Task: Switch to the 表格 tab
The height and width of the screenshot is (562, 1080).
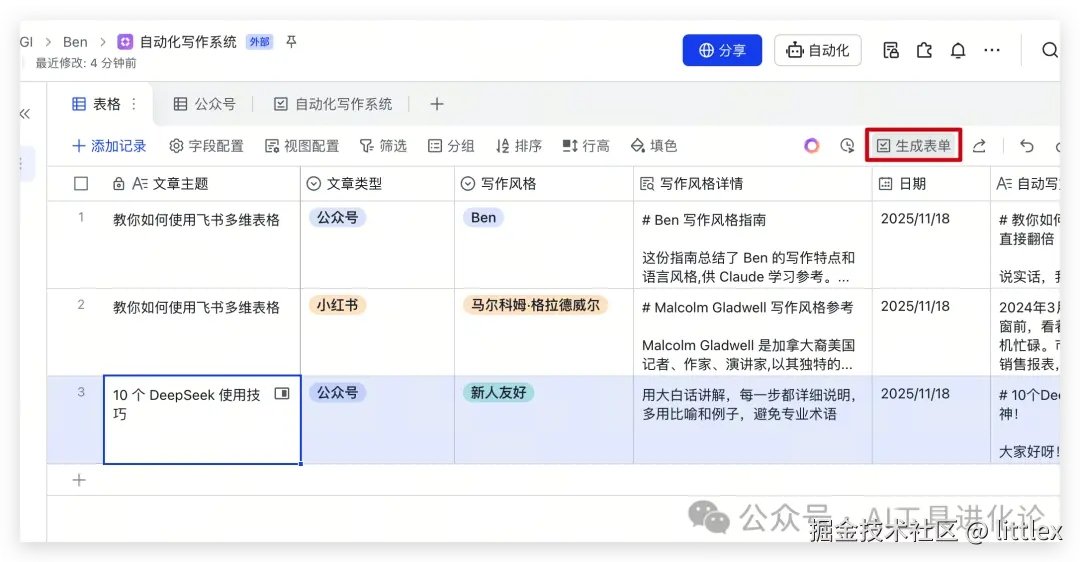Action: (96, 104)
